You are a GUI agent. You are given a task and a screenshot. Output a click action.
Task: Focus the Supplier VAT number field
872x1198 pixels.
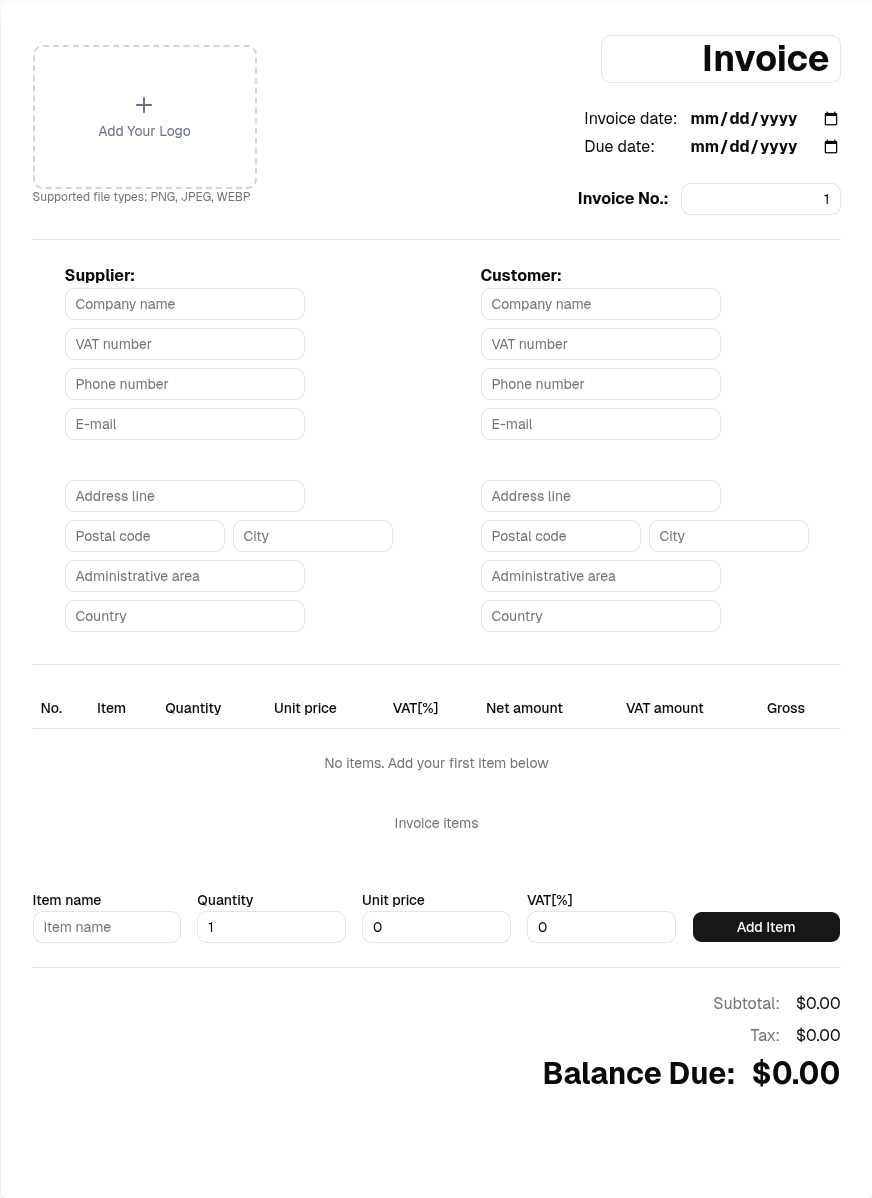(185, 344)
